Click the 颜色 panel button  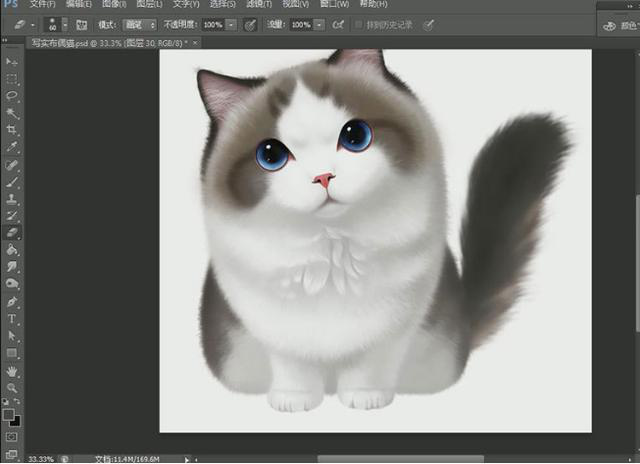(624, 27)
